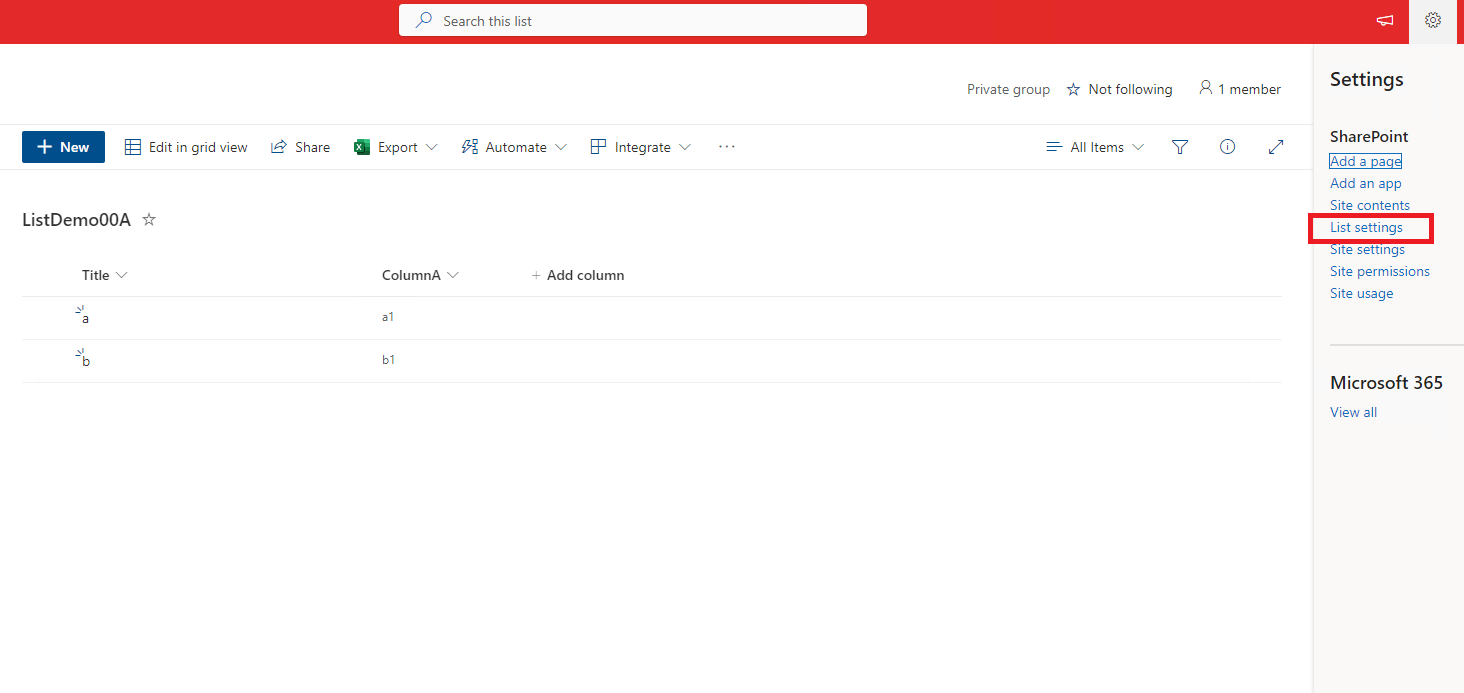The width and height of the screenshot is (1464, 693).
Task: Click the Not following label
Action: coord(1130,89)
